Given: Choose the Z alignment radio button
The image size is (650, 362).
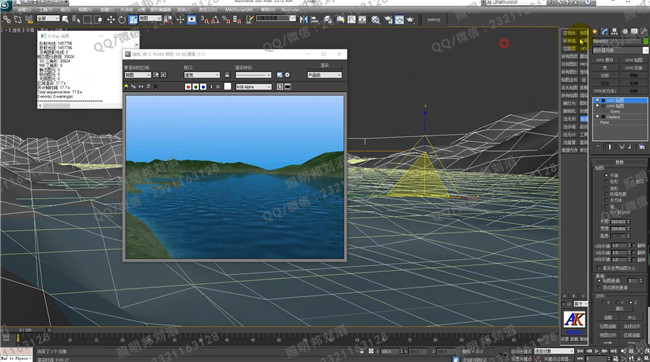Looking at the screenshot, I should [631, 302].
